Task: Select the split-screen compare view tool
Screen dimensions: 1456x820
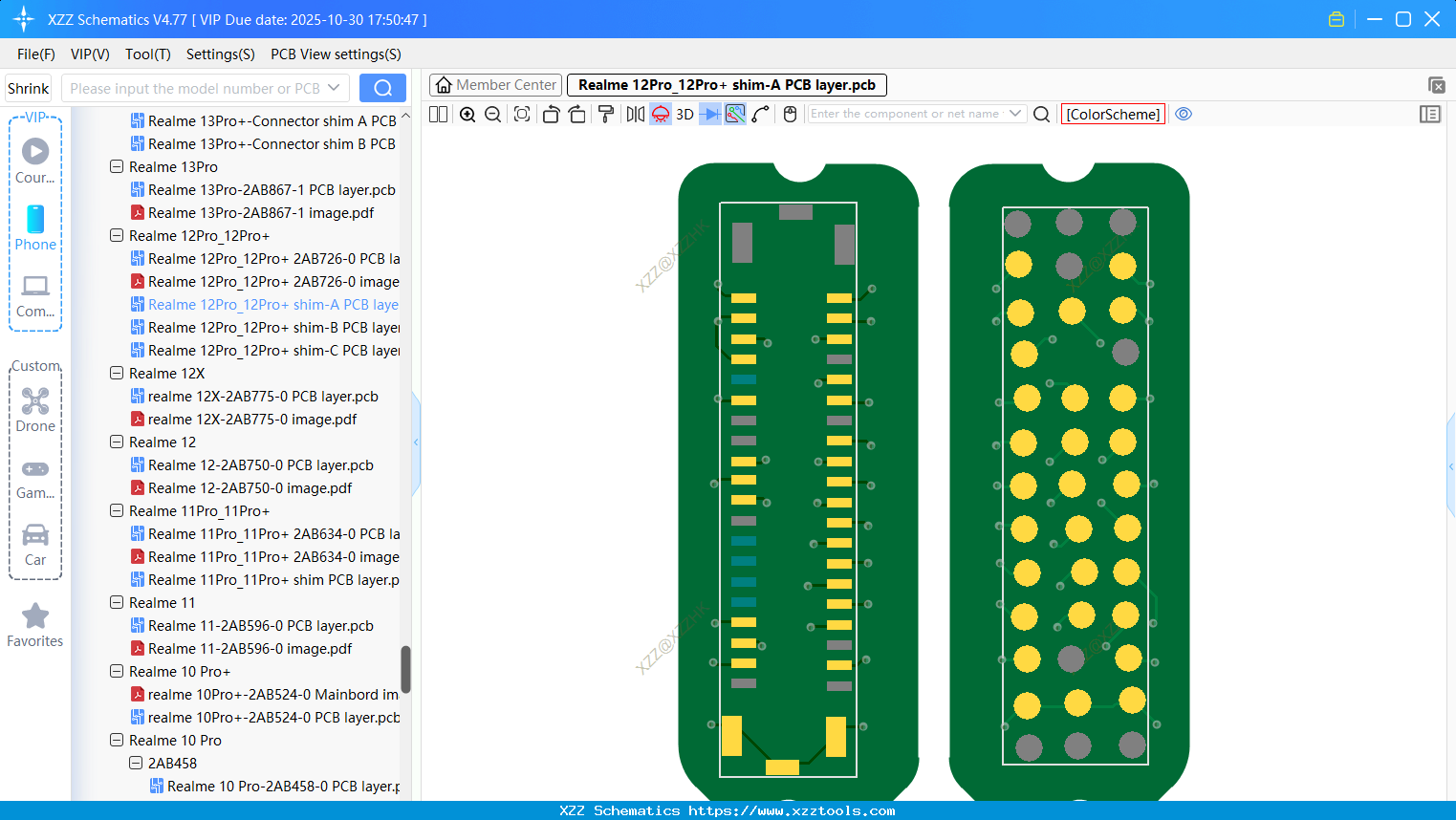Action: [x=437, y=114]
